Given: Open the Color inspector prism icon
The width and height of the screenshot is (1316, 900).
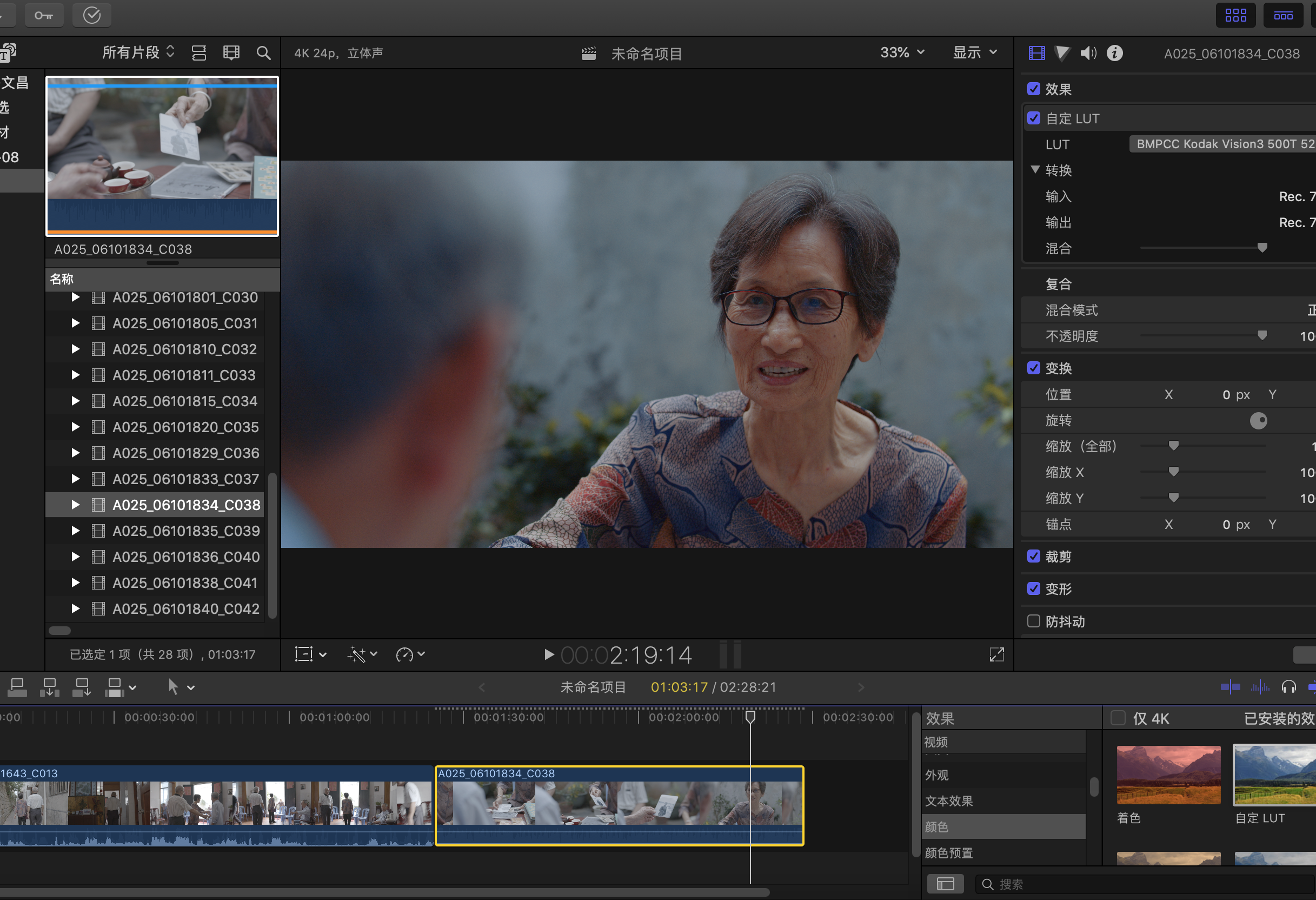Looking at the screenshot, I should 1062,53.
